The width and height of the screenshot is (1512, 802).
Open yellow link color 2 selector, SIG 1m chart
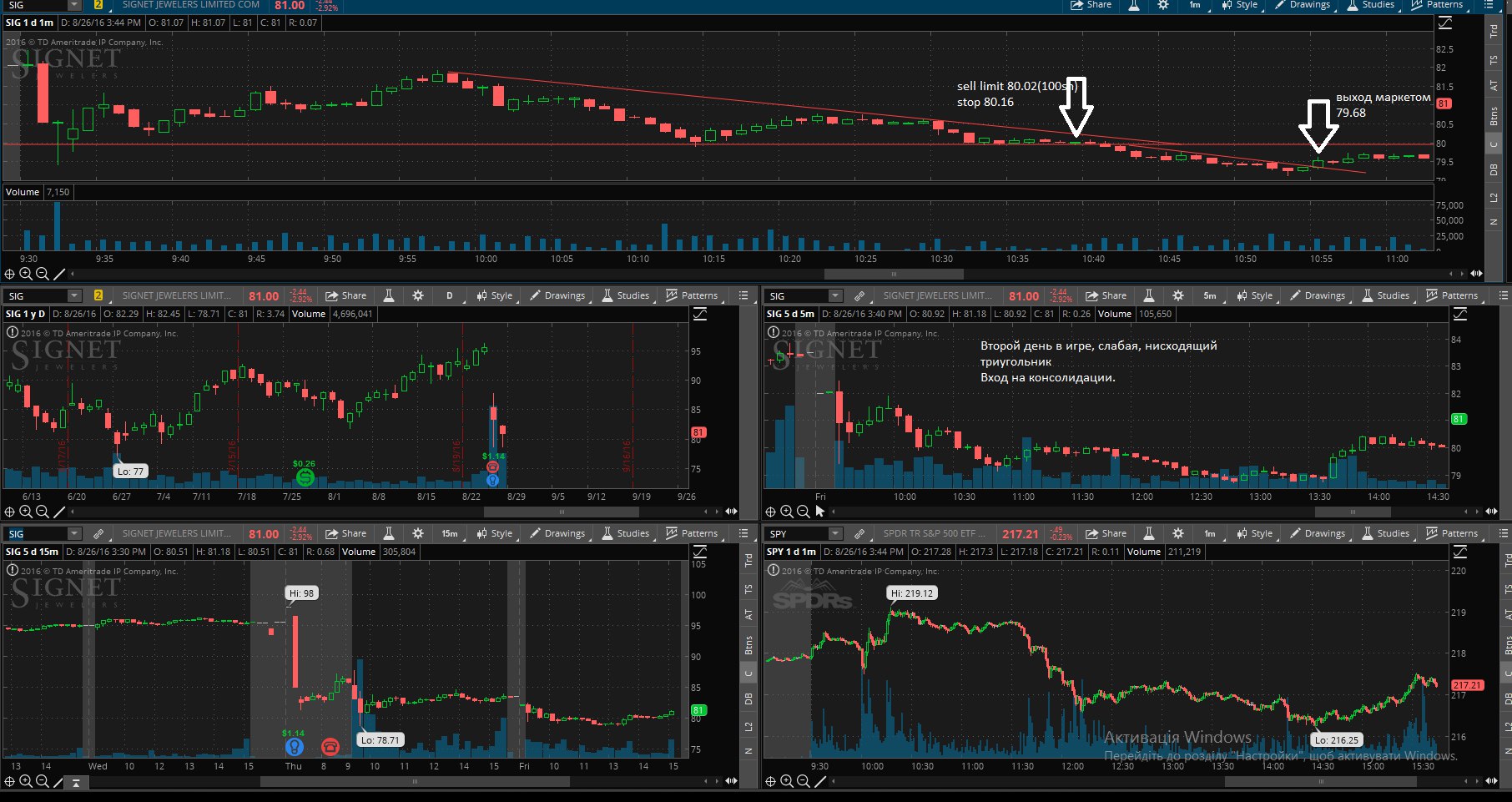tap(98, 5)
